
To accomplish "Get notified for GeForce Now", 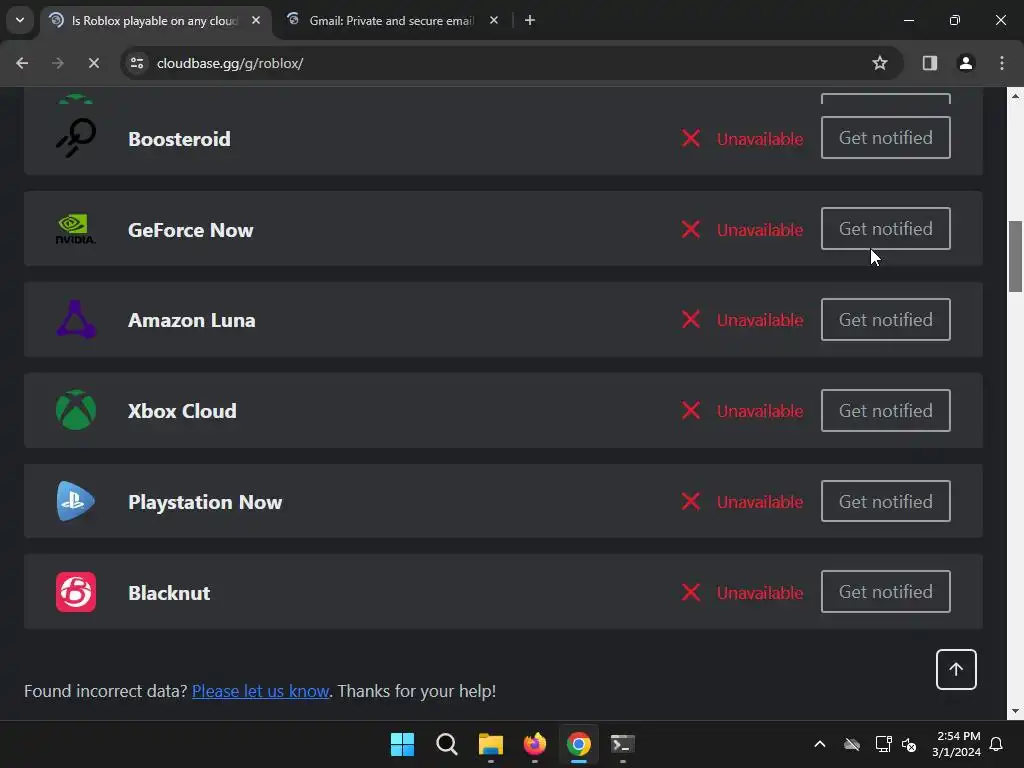I will click(886, 229).
